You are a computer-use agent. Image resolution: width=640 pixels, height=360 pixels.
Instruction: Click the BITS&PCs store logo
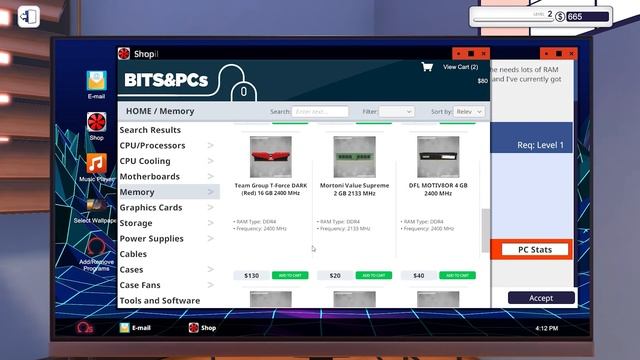pyautogui.click(x=166, y=80)
